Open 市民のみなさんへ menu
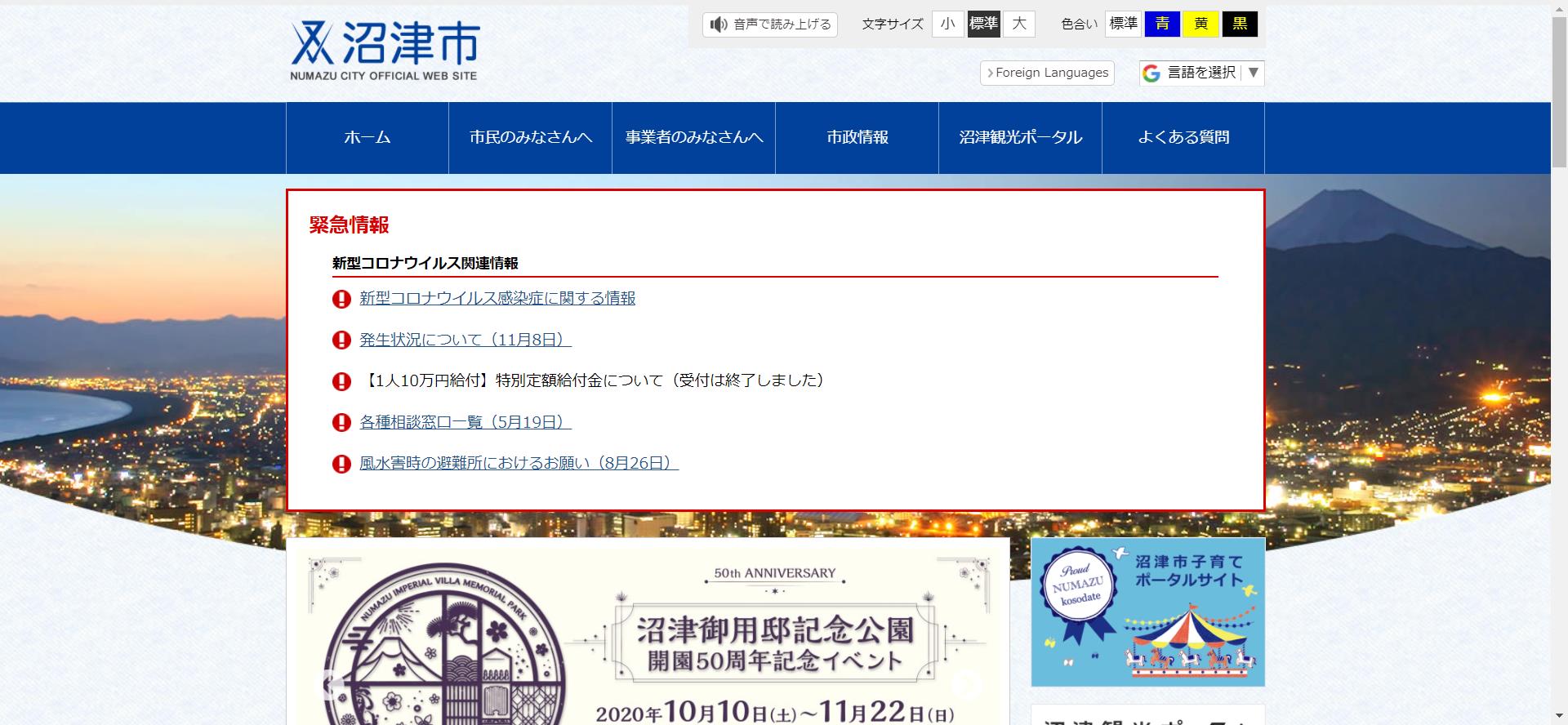Screen dimensions: 1568x725 [x=531, y=138]
